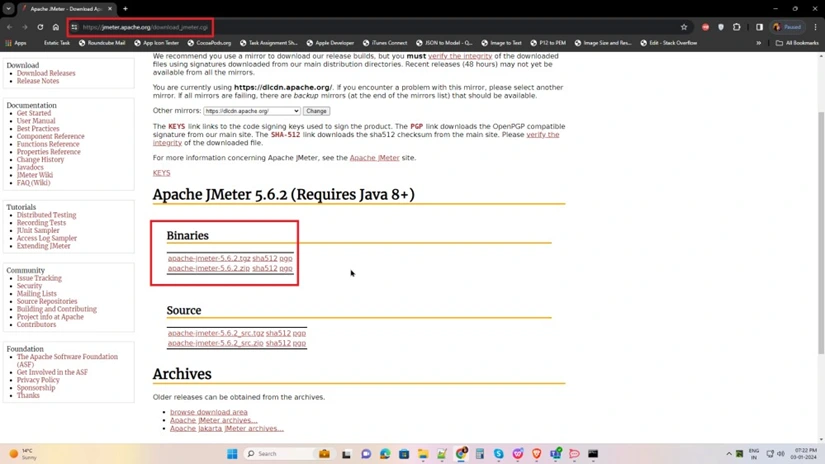Open the User Manual sidebar link
The height and width of the screenshot is (464, 825).
[x=36, y=120]
